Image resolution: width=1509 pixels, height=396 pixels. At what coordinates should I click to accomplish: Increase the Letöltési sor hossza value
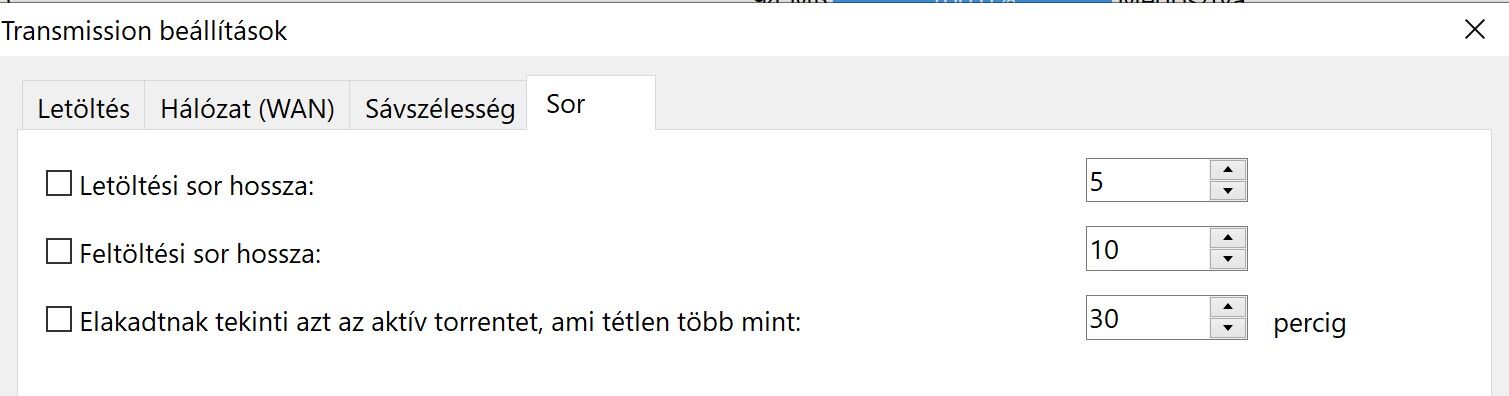(1227, 169)
